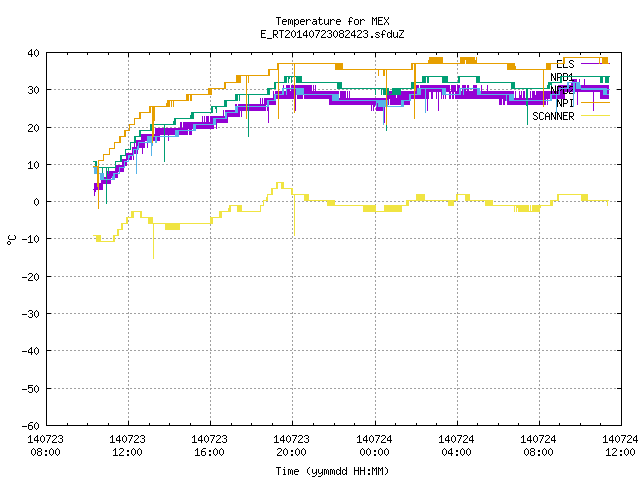Click the "NPI" legend label

(565, 103)
